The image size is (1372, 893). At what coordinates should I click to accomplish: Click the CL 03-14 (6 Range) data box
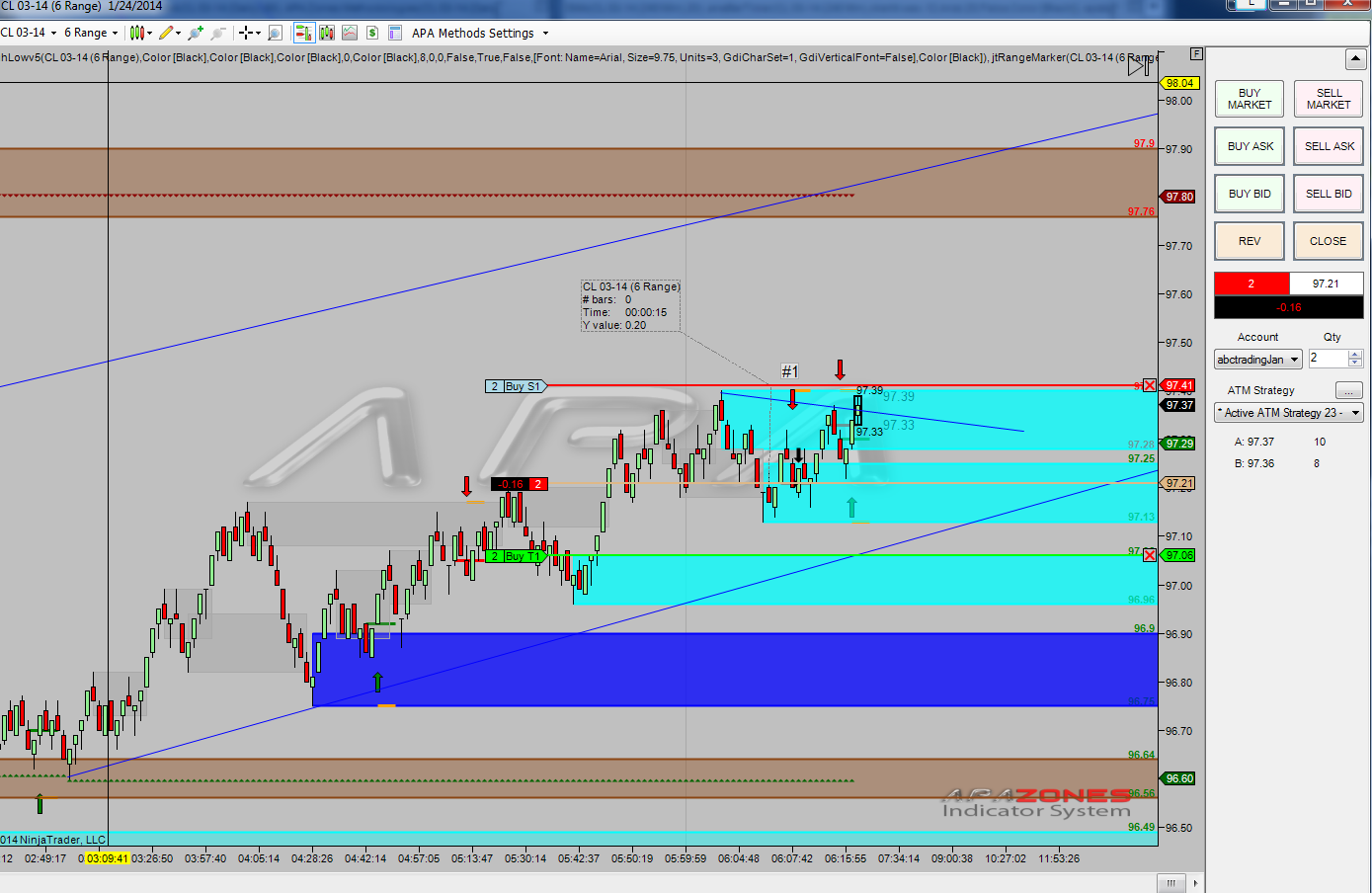(630, 305)
